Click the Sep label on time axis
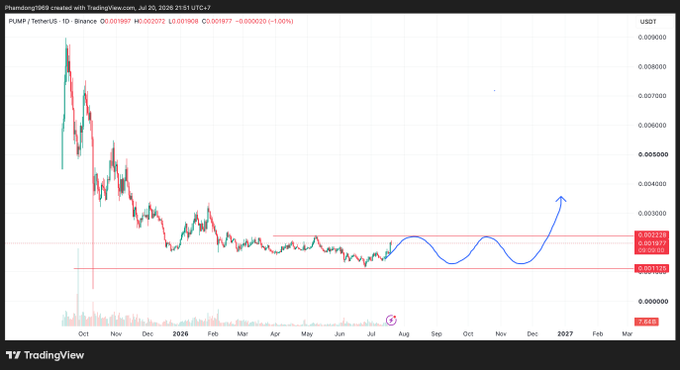This screenshot has width=680, height=370. point(436,334)
